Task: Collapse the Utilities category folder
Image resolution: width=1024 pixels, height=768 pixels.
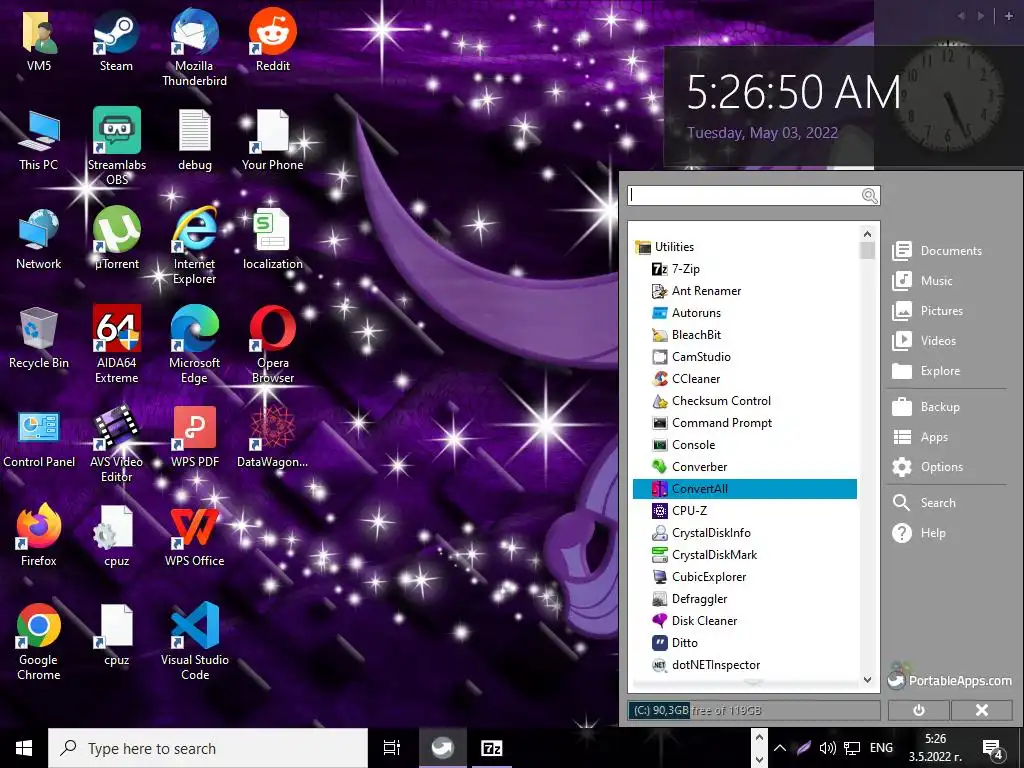Action: click(x=665, y=247)
